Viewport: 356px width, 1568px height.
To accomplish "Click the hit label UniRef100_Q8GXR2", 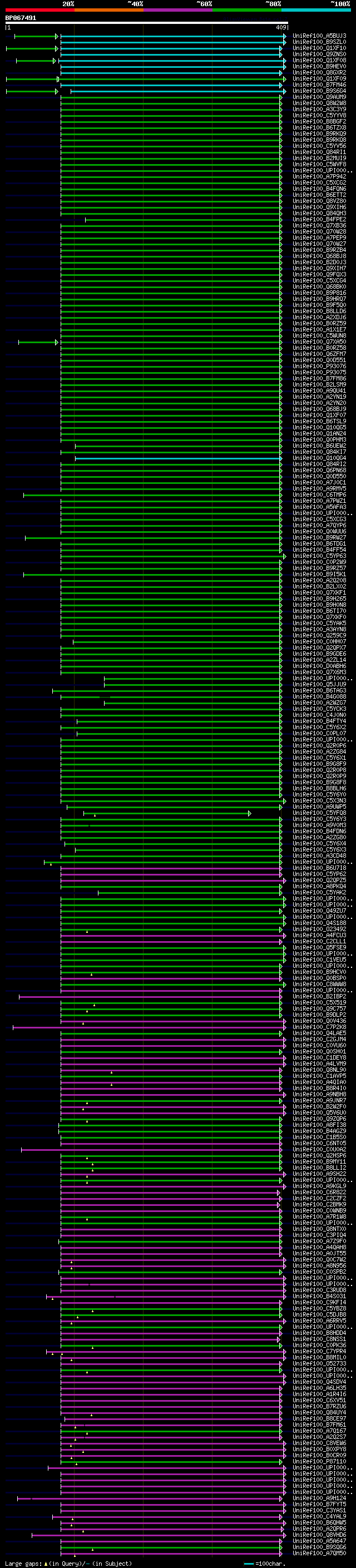I will click(319, 72).
